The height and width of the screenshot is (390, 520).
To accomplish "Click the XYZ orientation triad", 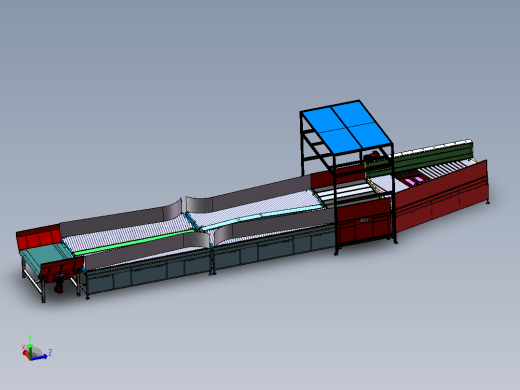I will pos(36,349).
